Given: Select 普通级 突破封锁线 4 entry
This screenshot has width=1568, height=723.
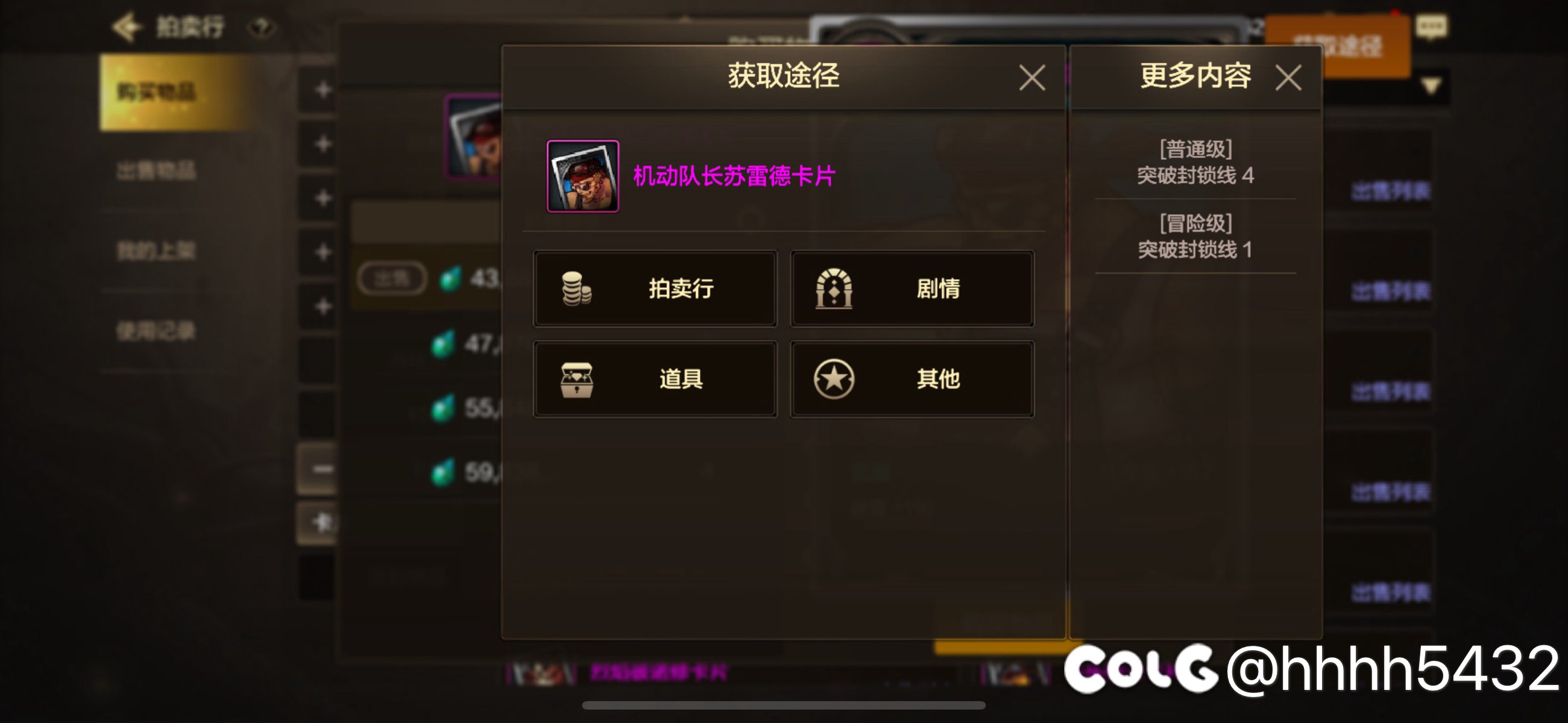Looking at the screenshot, I should (1195, 162).
